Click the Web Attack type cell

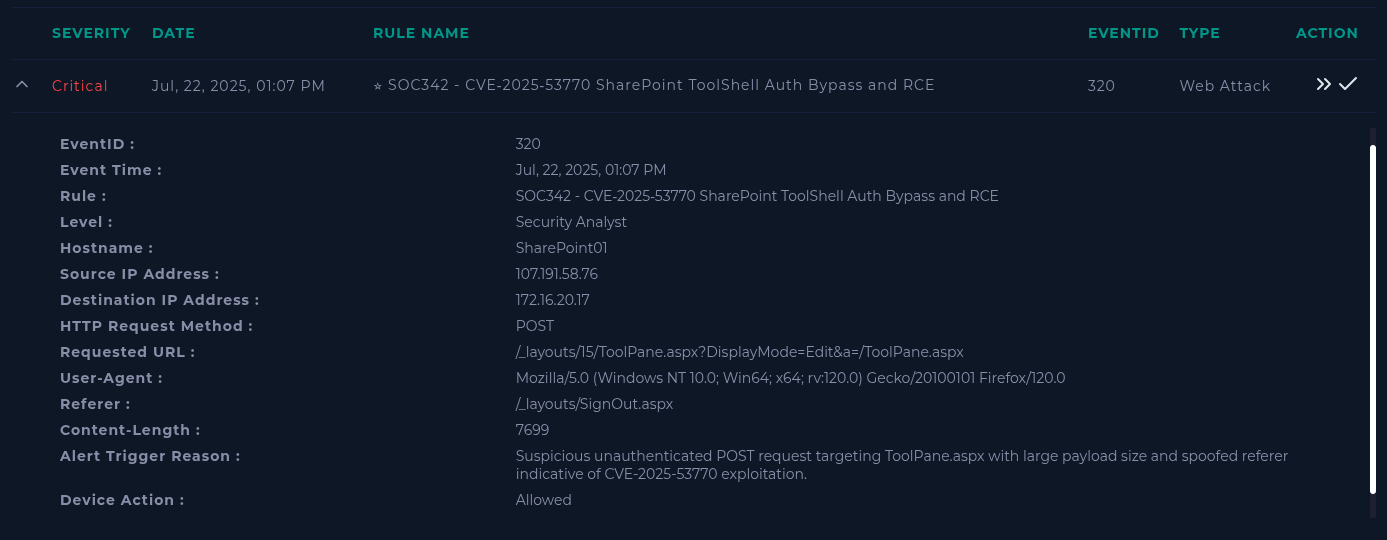(x=1224, y=86)
